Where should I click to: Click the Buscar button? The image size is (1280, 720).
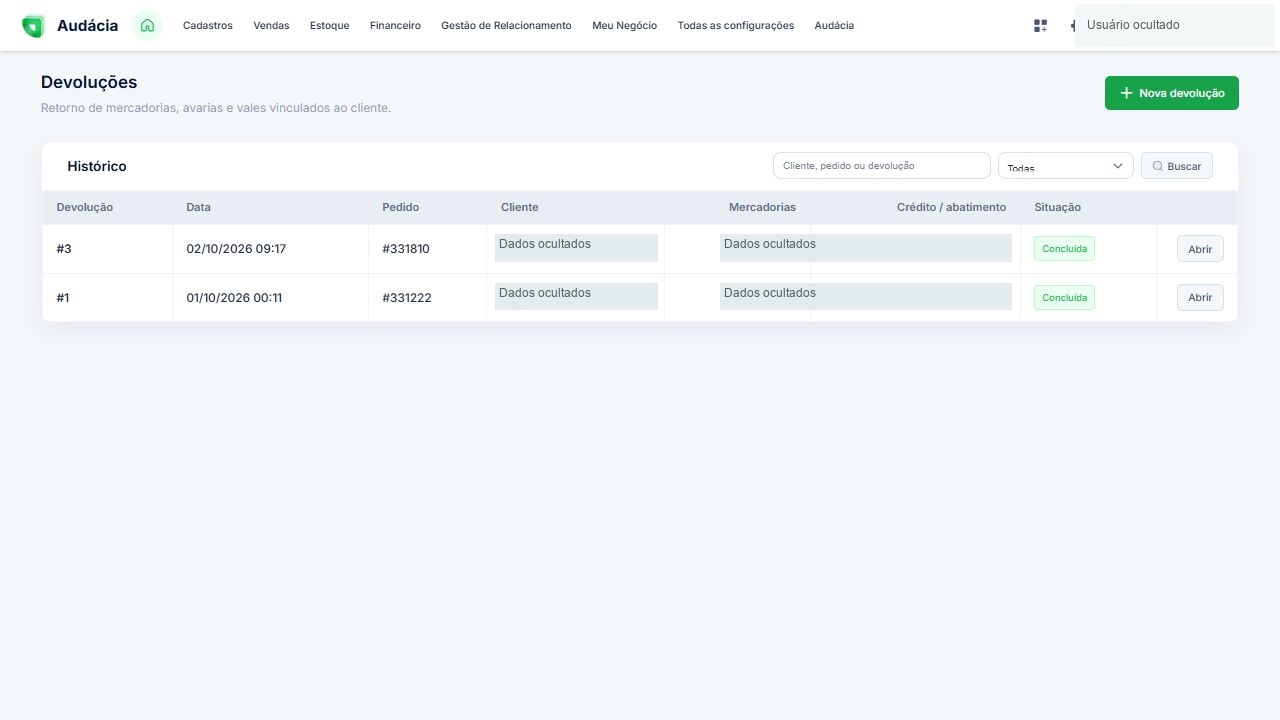click(x=1177, y=166)
